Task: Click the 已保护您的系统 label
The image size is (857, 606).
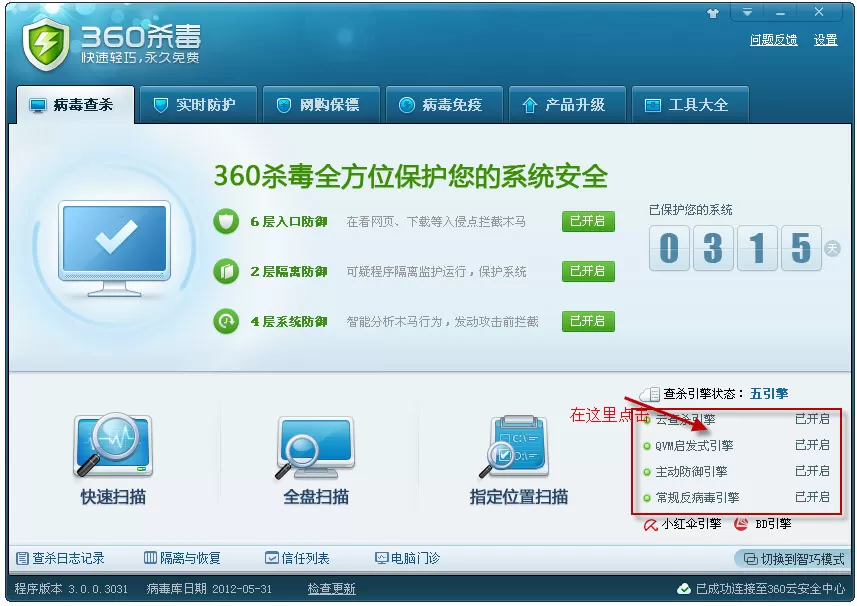Action: pyautogui.click(x=691, y=210)
